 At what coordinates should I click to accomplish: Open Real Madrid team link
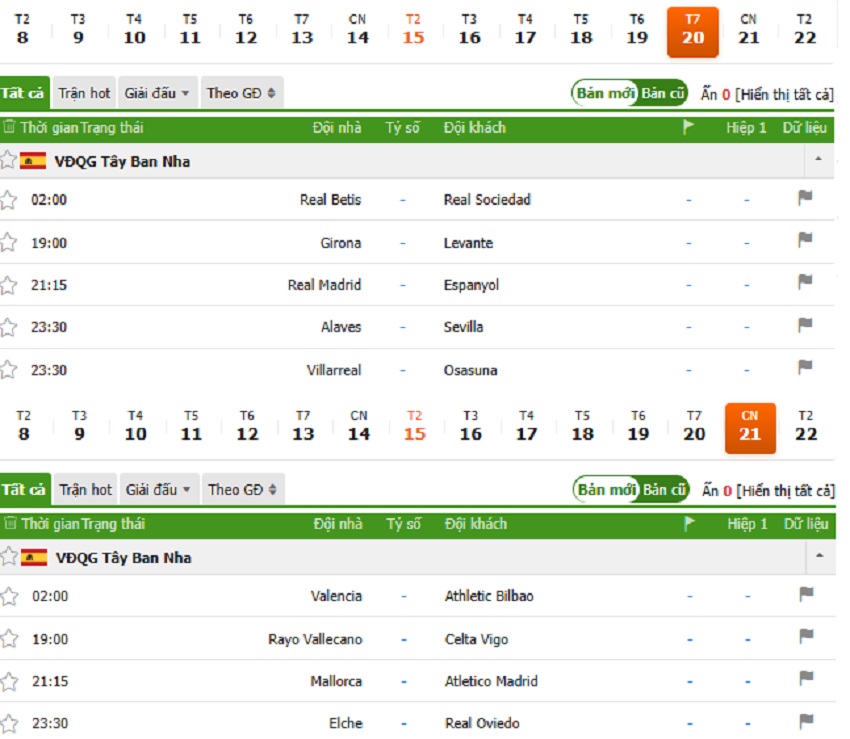pyautogui.click(x=324, y=285)
